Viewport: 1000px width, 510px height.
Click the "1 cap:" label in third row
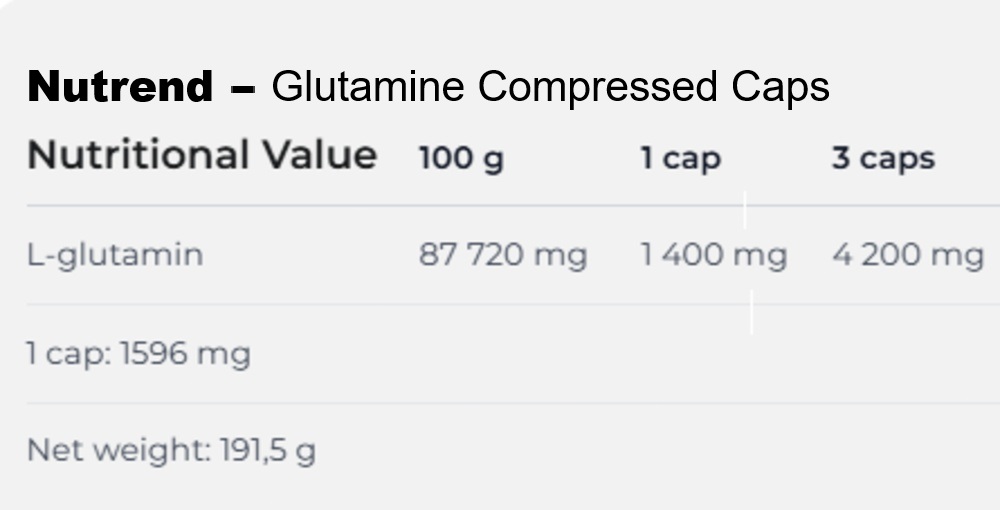pos(68,354)
